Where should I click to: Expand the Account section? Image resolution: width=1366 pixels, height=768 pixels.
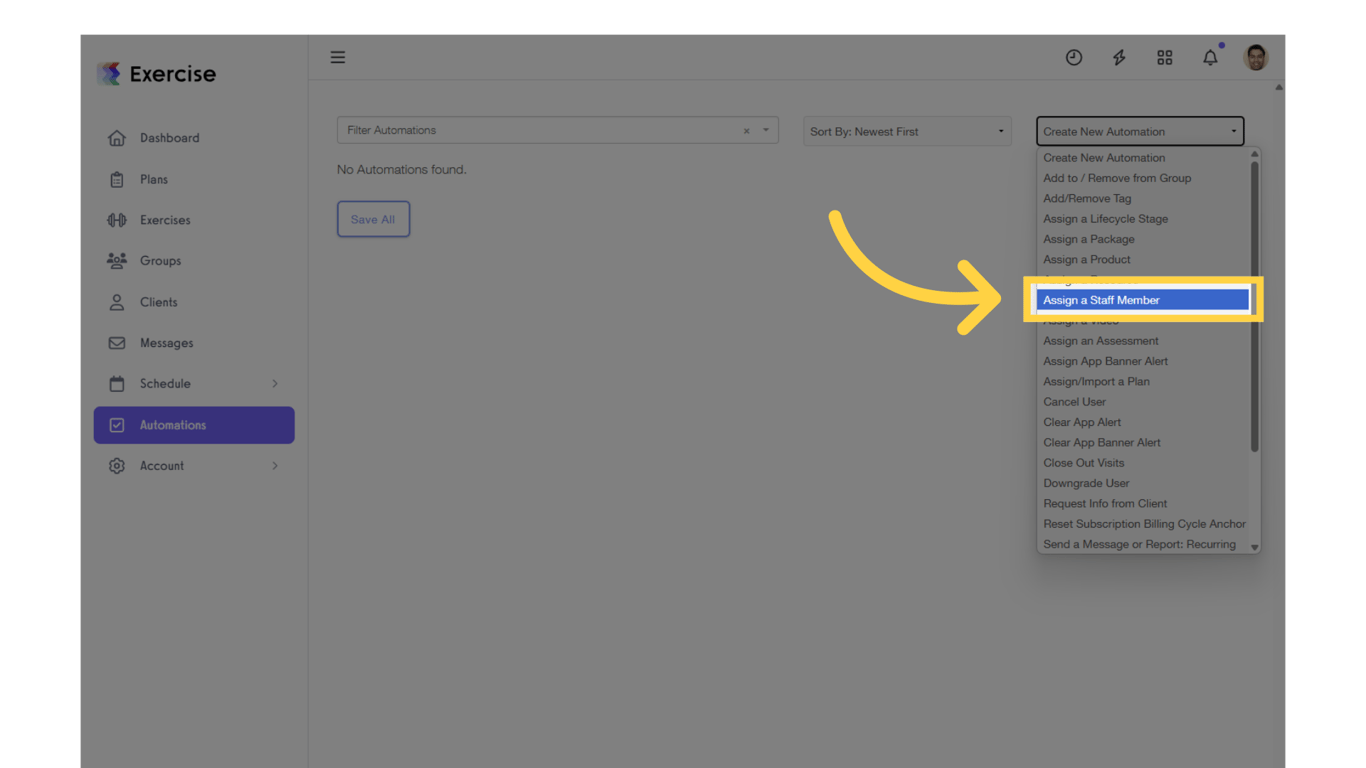275,465
